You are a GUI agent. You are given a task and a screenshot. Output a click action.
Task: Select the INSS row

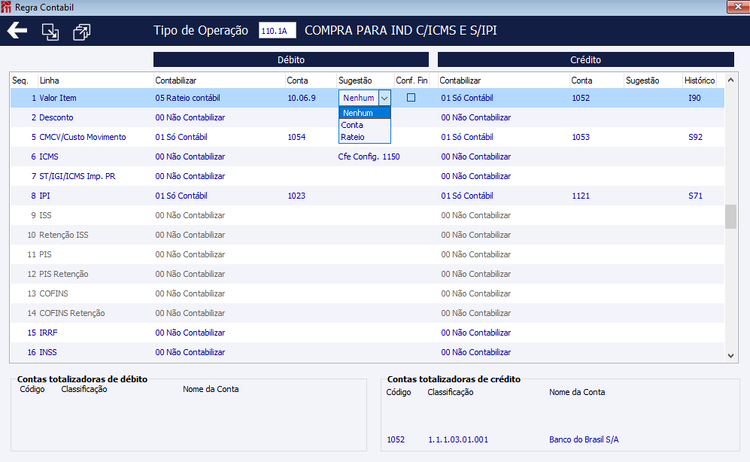click(367, 352)
